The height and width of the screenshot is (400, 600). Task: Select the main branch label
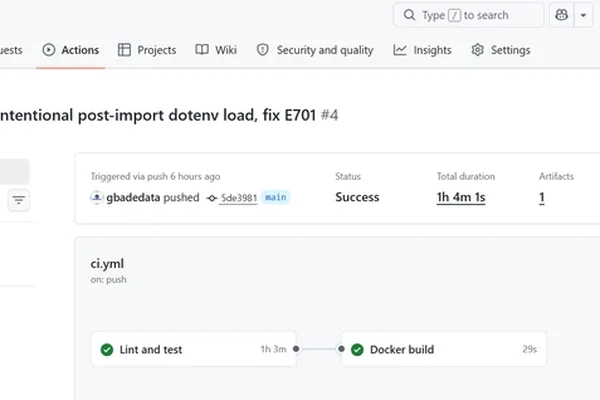coord(276,197)
